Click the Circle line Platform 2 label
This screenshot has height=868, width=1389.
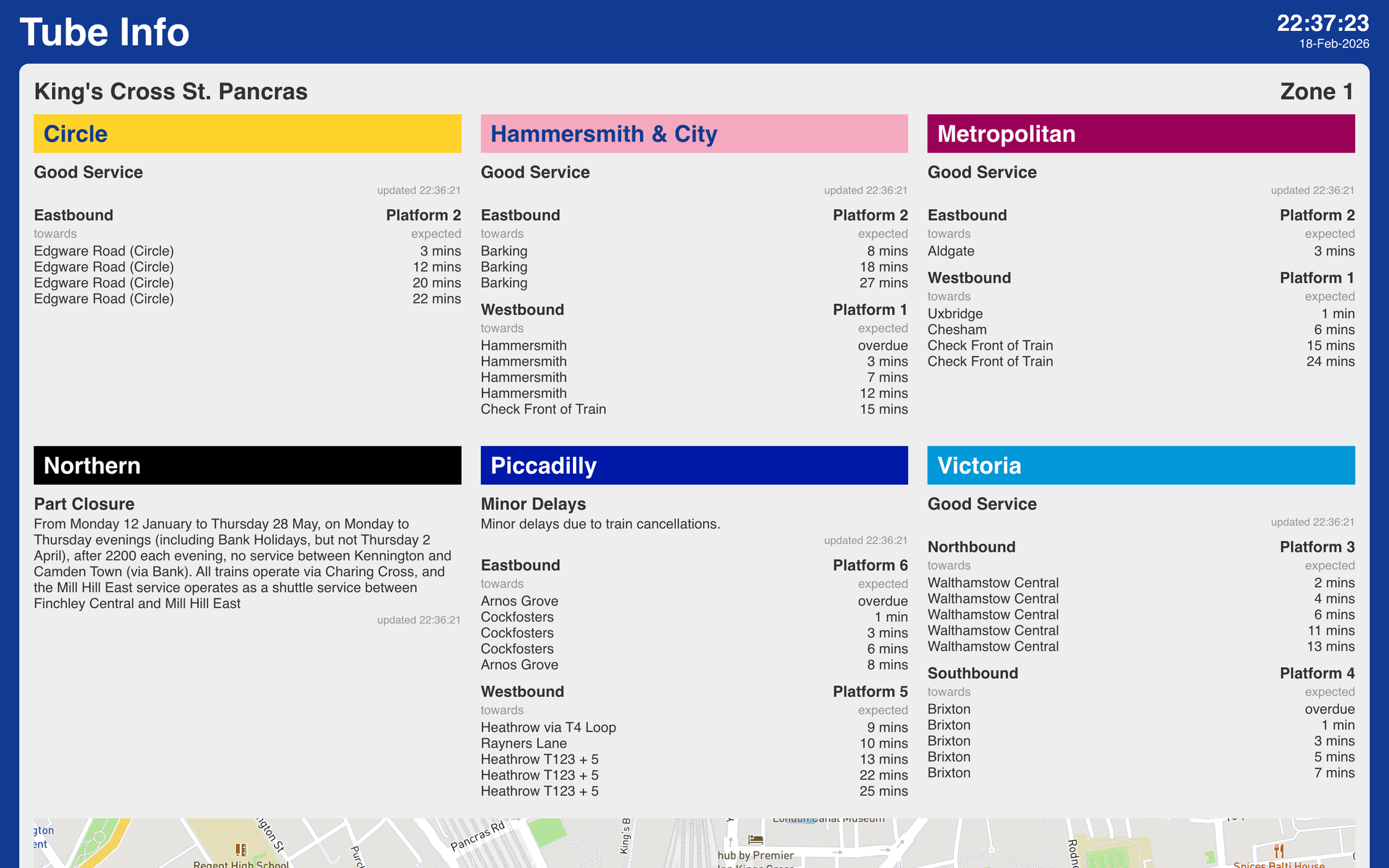pyautogui.click(x=424, y=215)
